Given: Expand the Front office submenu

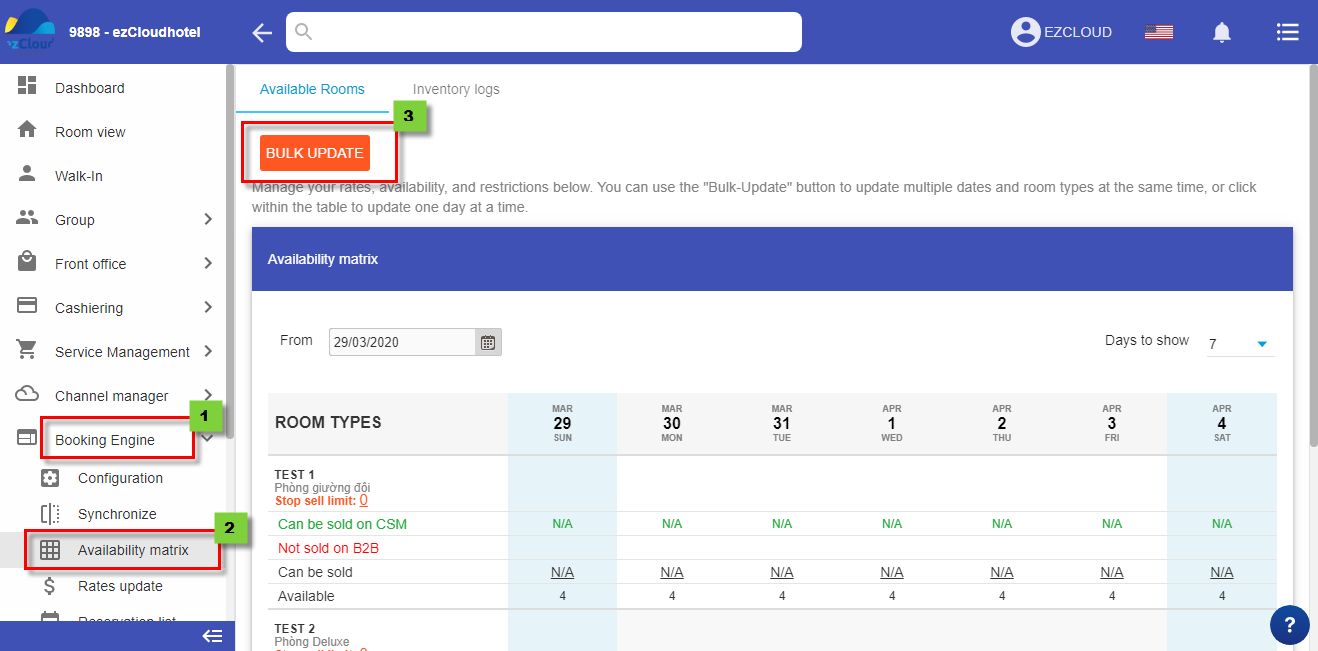Looking at the screenshot, I should point(208,264).
